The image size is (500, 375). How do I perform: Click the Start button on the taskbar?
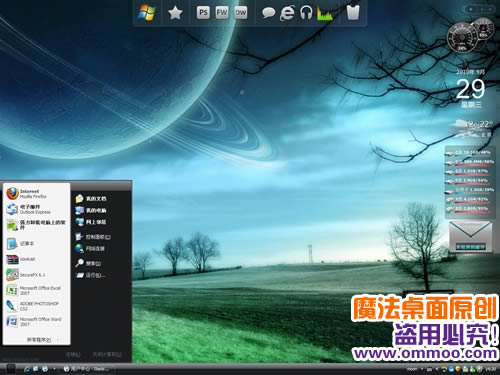pos(11,369)
